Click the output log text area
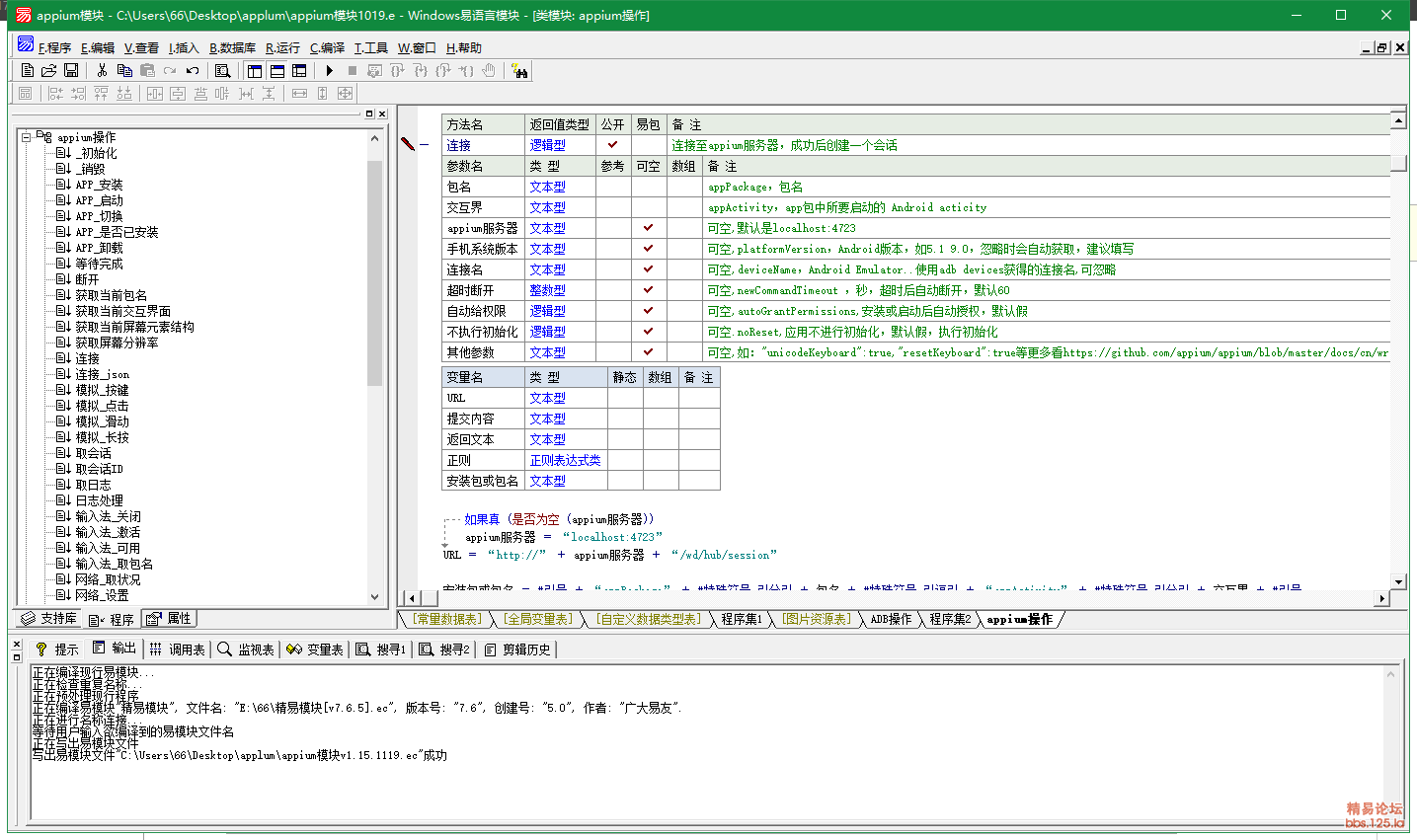 click(x=705, y=742)
